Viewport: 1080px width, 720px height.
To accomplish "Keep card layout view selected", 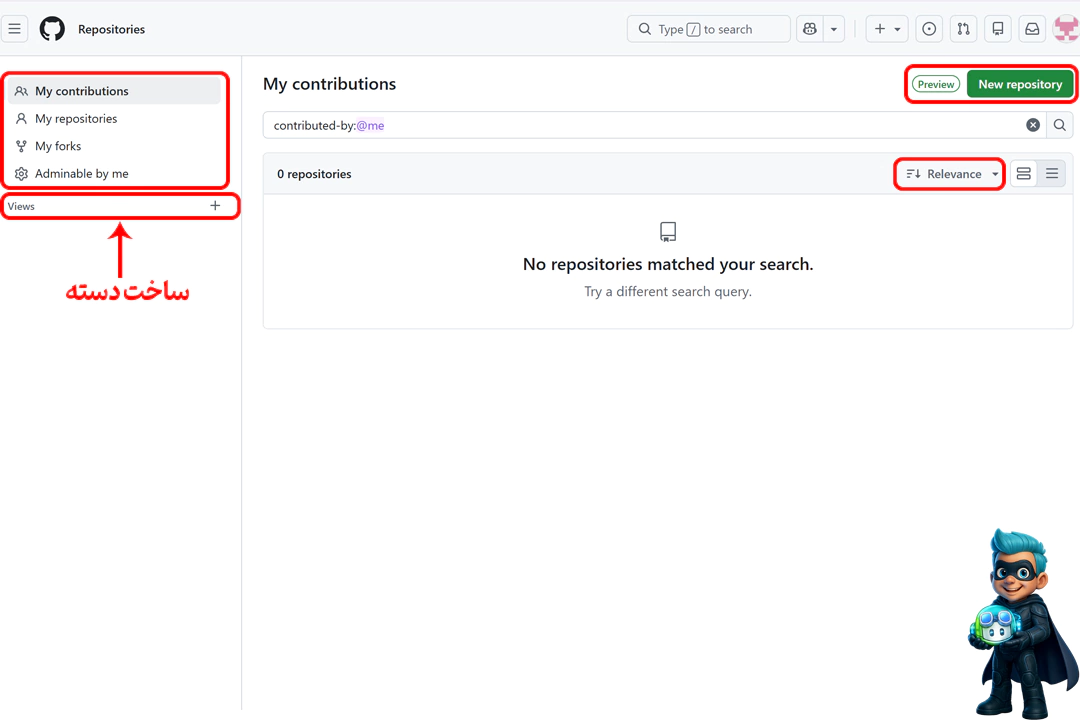I will pos(1023,173).
